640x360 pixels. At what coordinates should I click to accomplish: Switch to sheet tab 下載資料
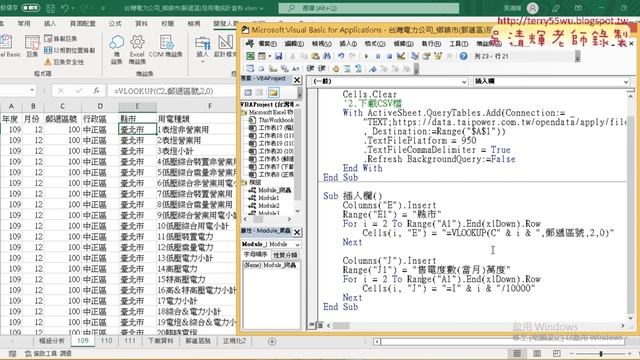[160, 340]
